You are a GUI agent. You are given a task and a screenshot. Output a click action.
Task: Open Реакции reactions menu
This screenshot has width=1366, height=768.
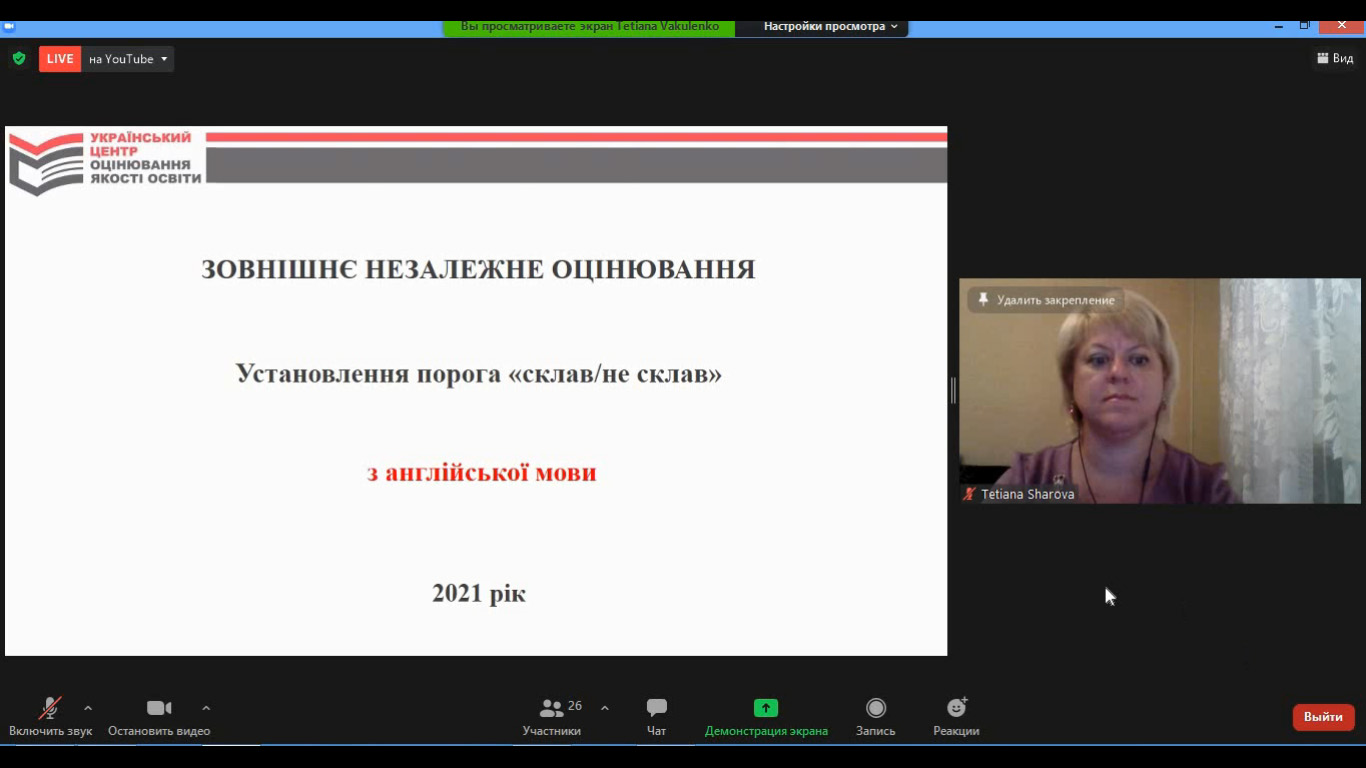[x=956, y=717]
